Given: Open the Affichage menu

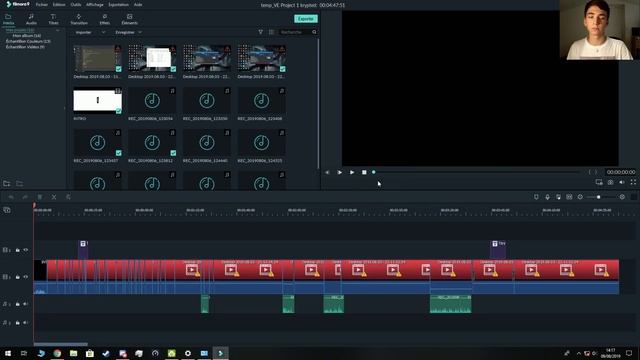Looking at the screenshot, I should point(95,4).
